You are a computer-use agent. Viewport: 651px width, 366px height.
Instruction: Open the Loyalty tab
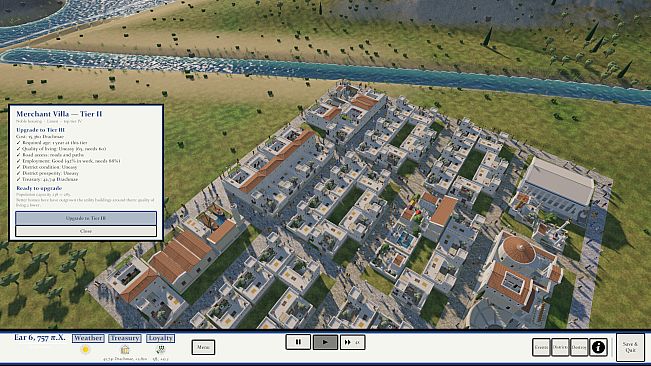(x=160, y=338)
